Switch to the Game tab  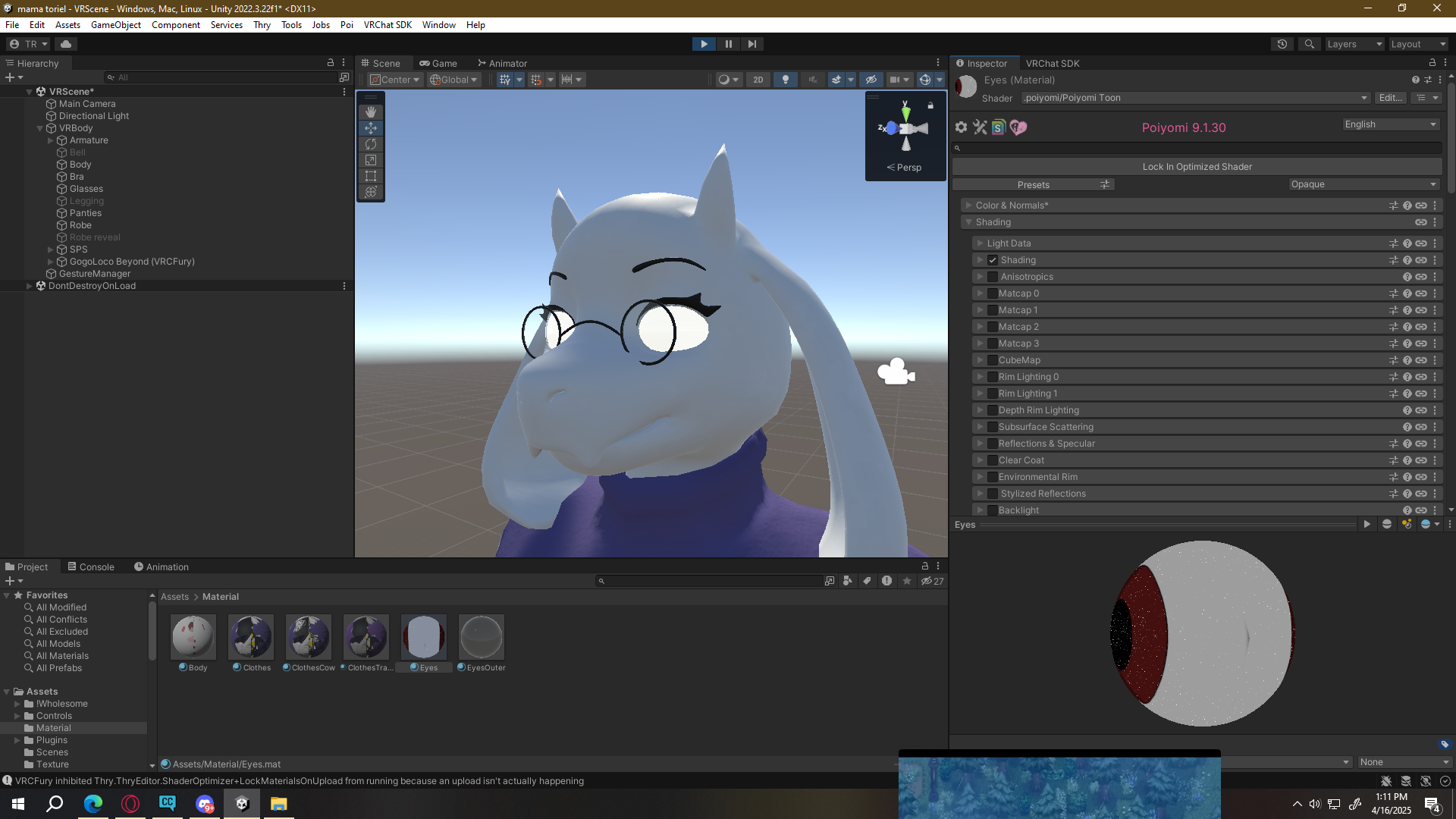pos(438,64)
